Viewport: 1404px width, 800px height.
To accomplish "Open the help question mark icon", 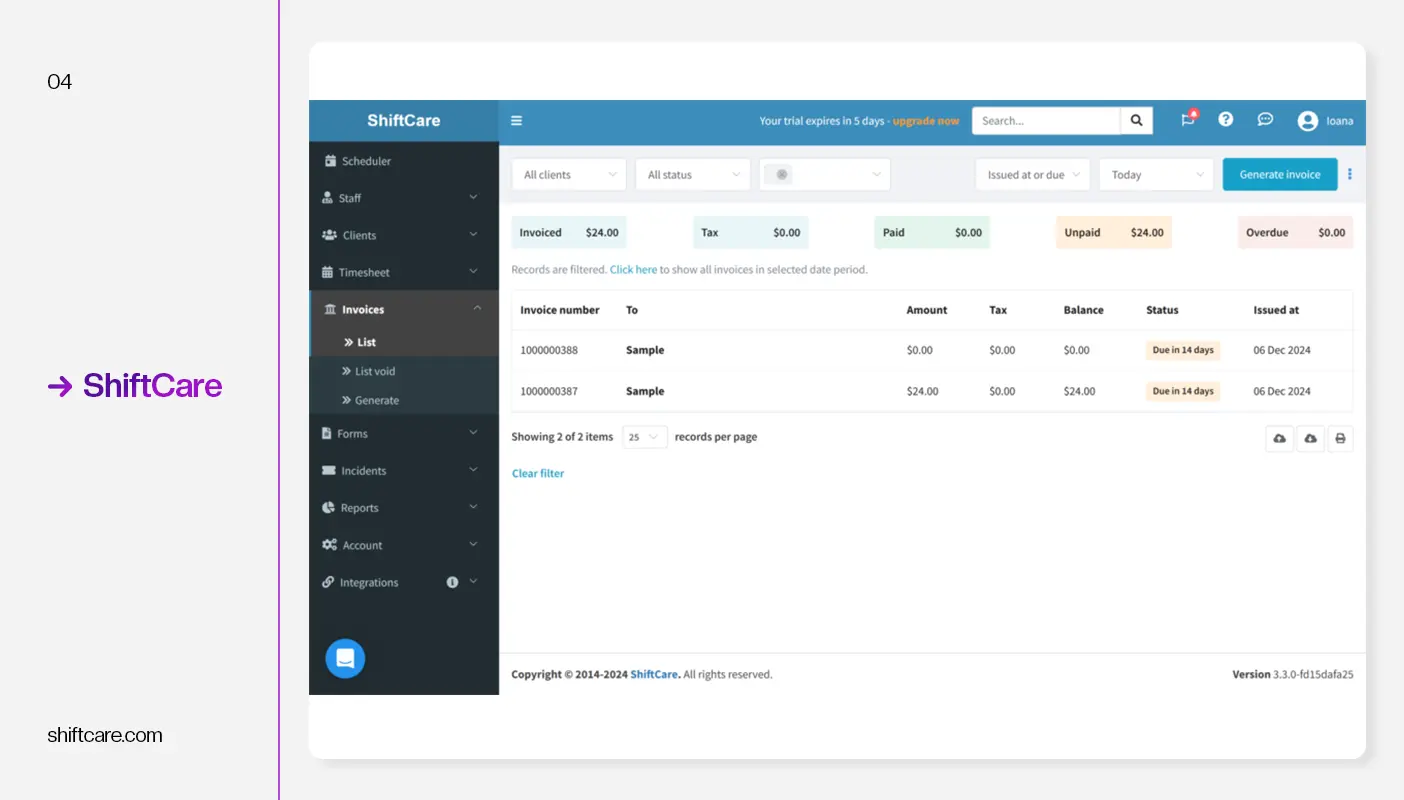I will point(1225,119).
